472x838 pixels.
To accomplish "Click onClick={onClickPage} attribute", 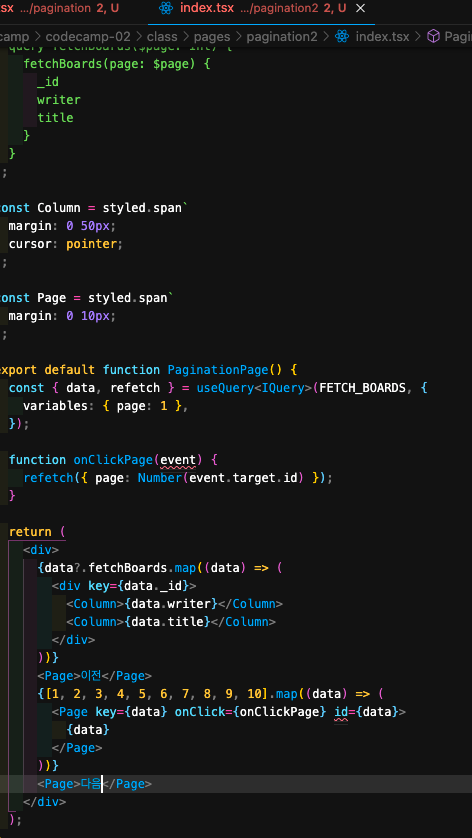I will (x=250, y=712).
